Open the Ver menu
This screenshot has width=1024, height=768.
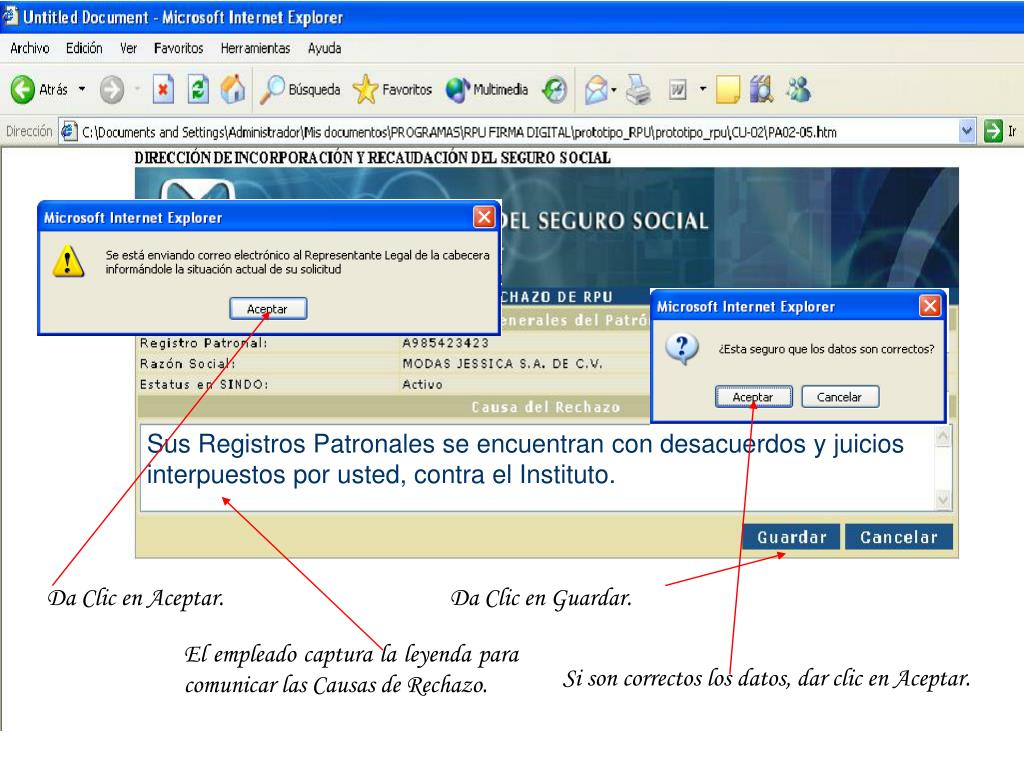[129, 48]
